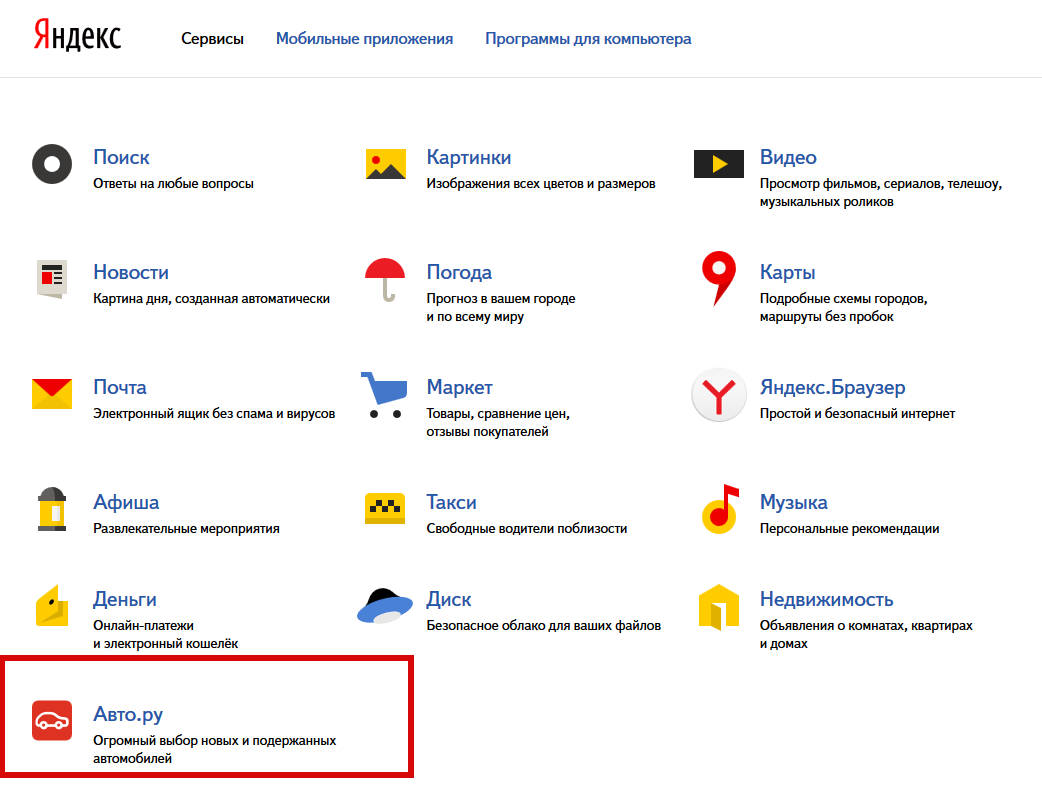Open the Новости link
This screenshot has width=1042, height=804.
click(x=131, y=272)
